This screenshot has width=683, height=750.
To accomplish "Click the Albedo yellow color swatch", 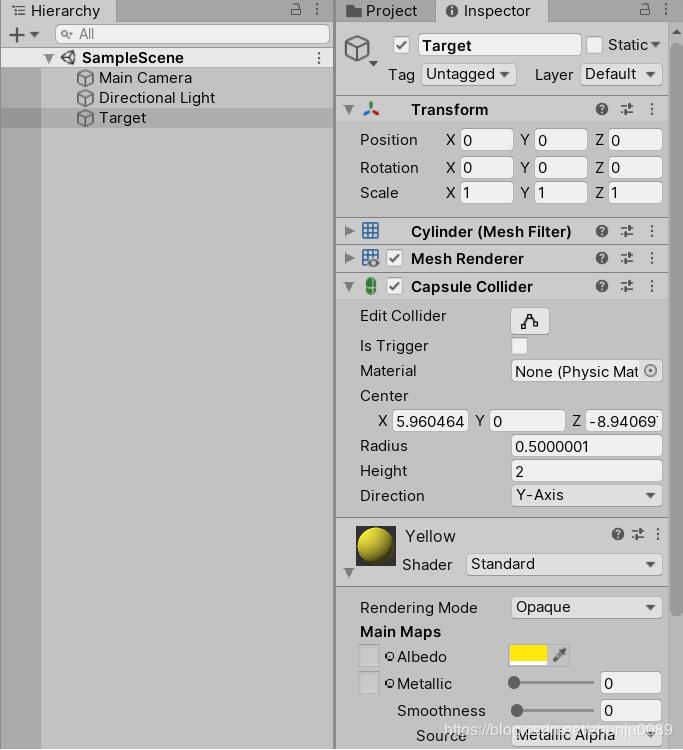I will point(528,655).
